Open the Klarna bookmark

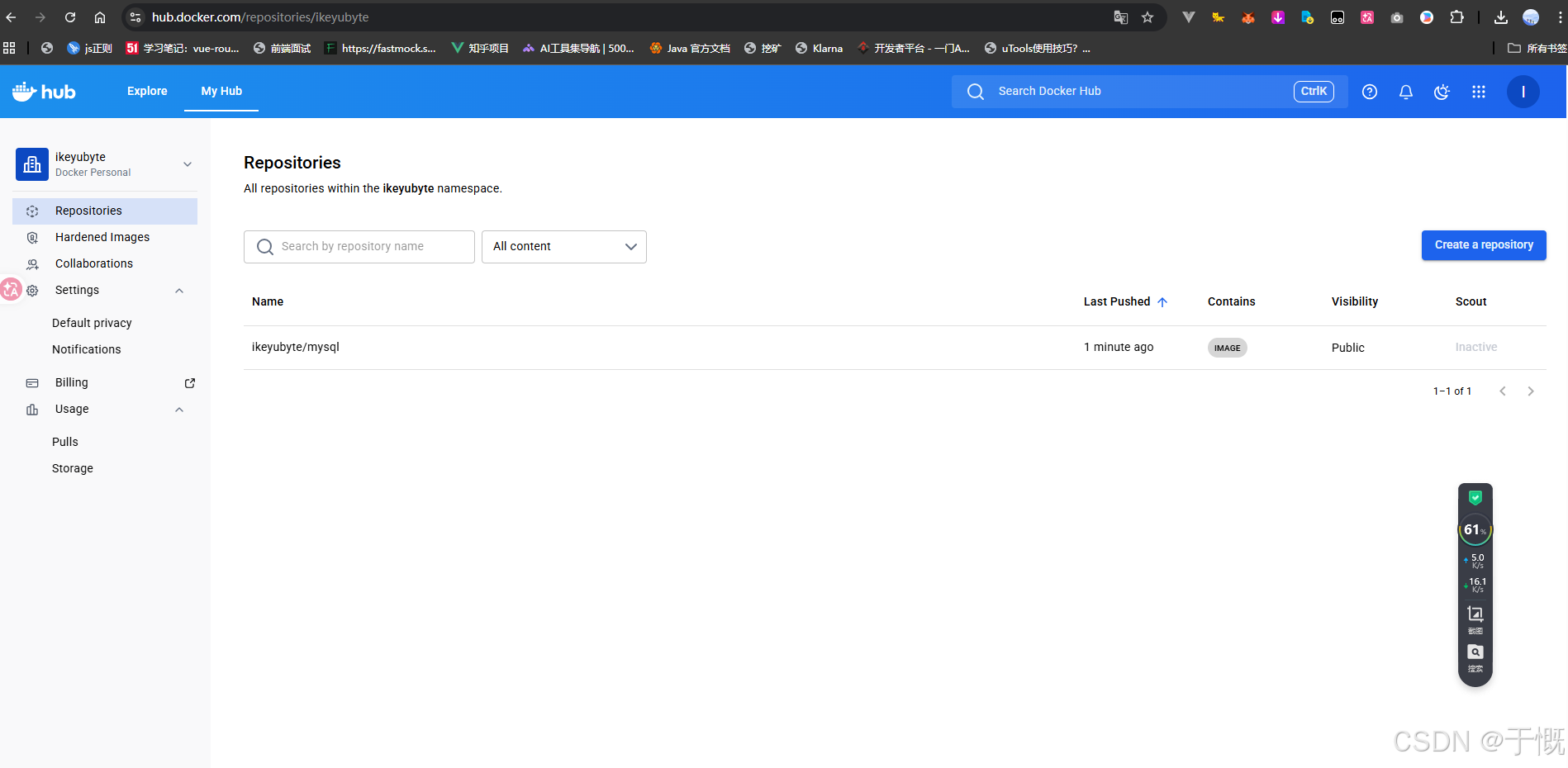[820, 49]
